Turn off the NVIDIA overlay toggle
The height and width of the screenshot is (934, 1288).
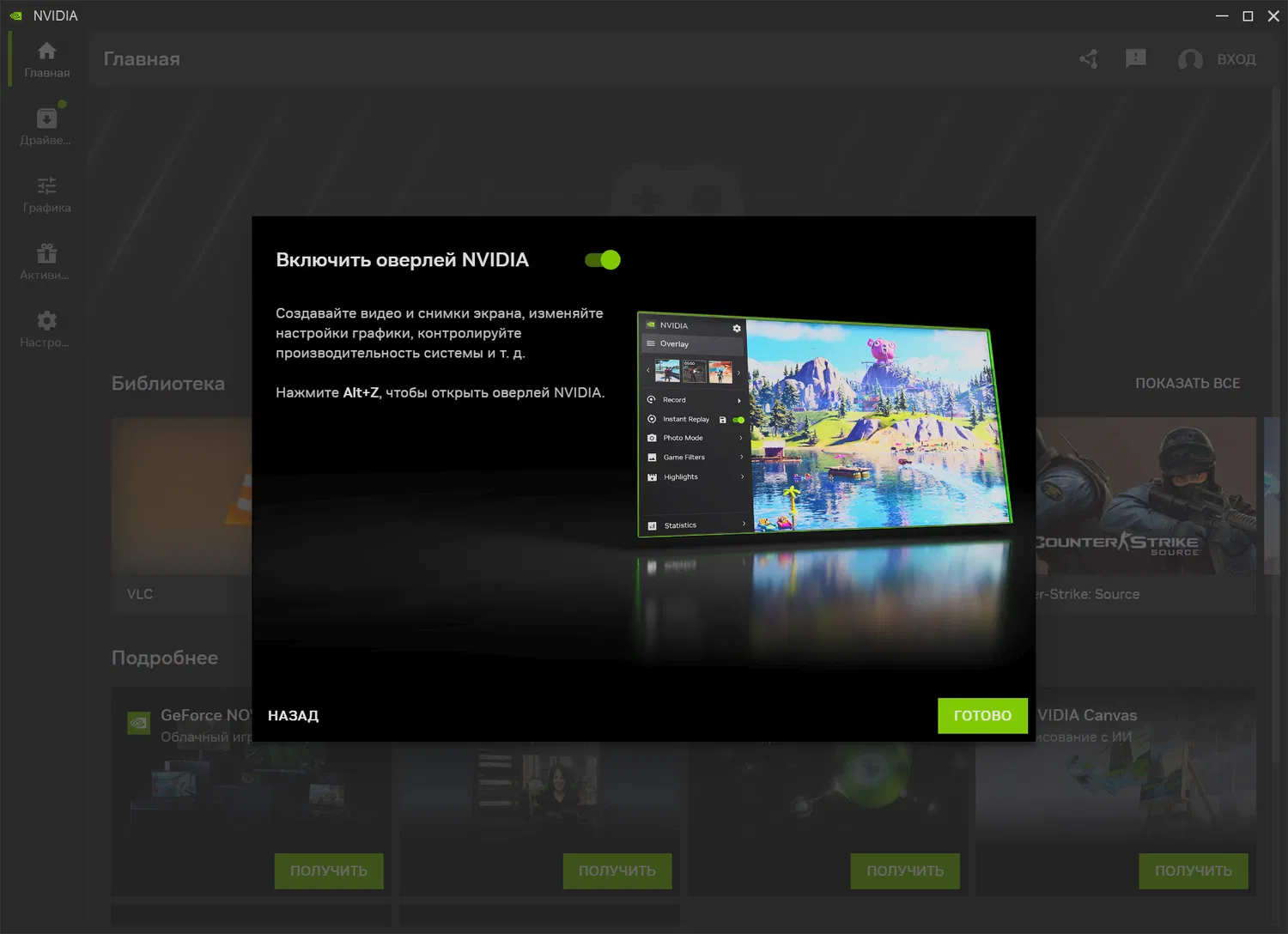coord(602,260)
